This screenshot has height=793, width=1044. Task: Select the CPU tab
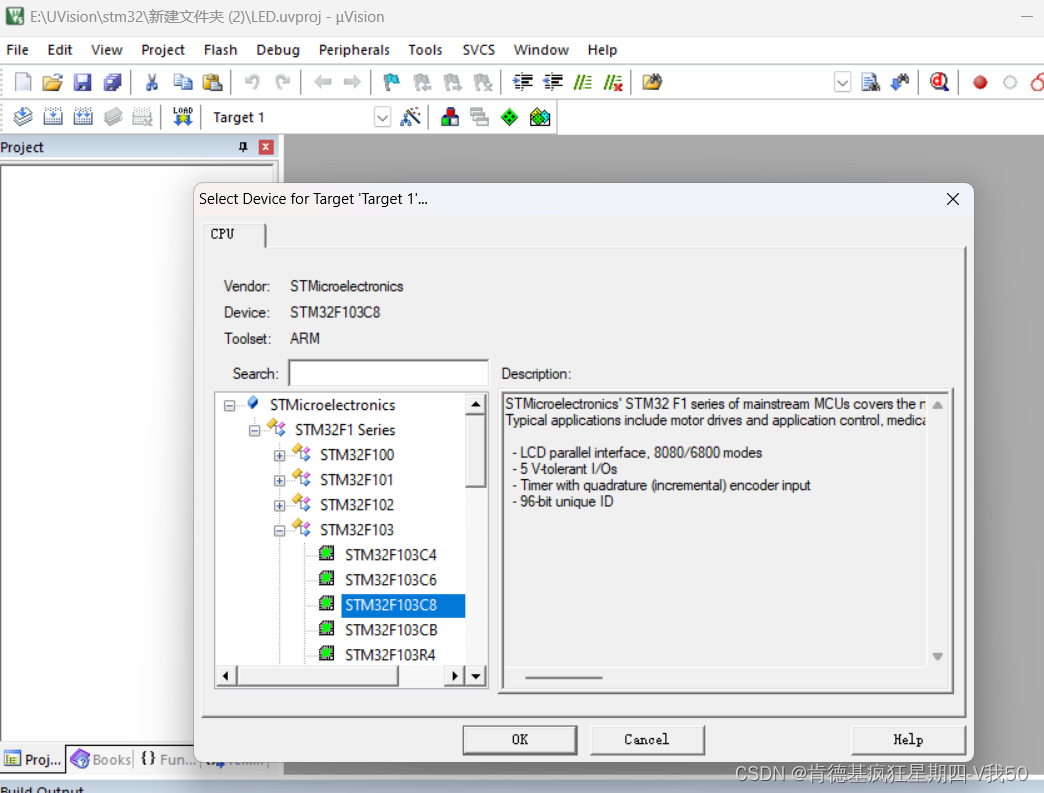[233, 234]
